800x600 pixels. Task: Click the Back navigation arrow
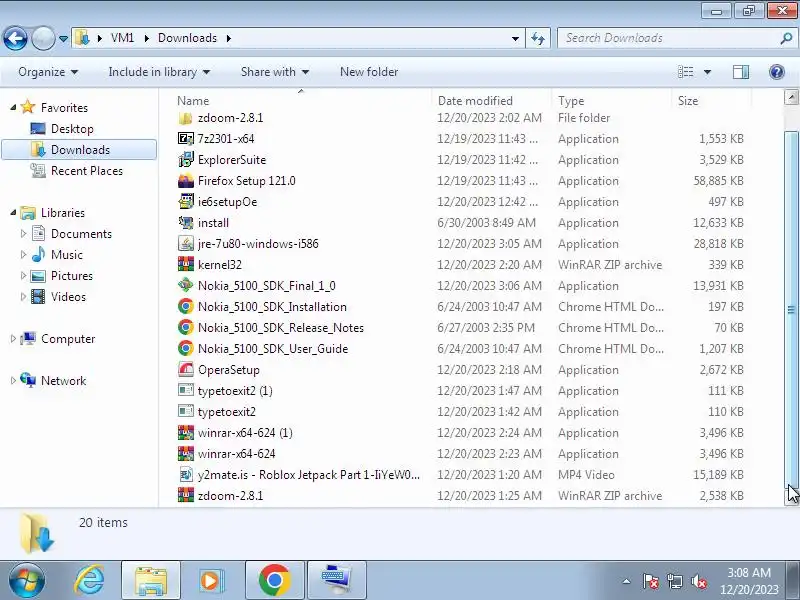[15, 38]
